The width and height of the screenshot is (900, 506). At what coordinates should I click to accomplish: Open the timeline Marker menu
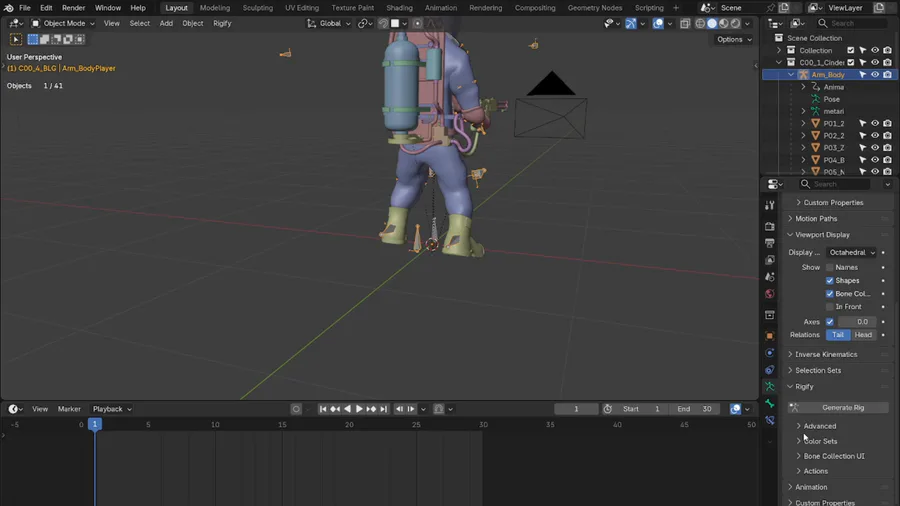pyautogui.click(x=69, y=409)
